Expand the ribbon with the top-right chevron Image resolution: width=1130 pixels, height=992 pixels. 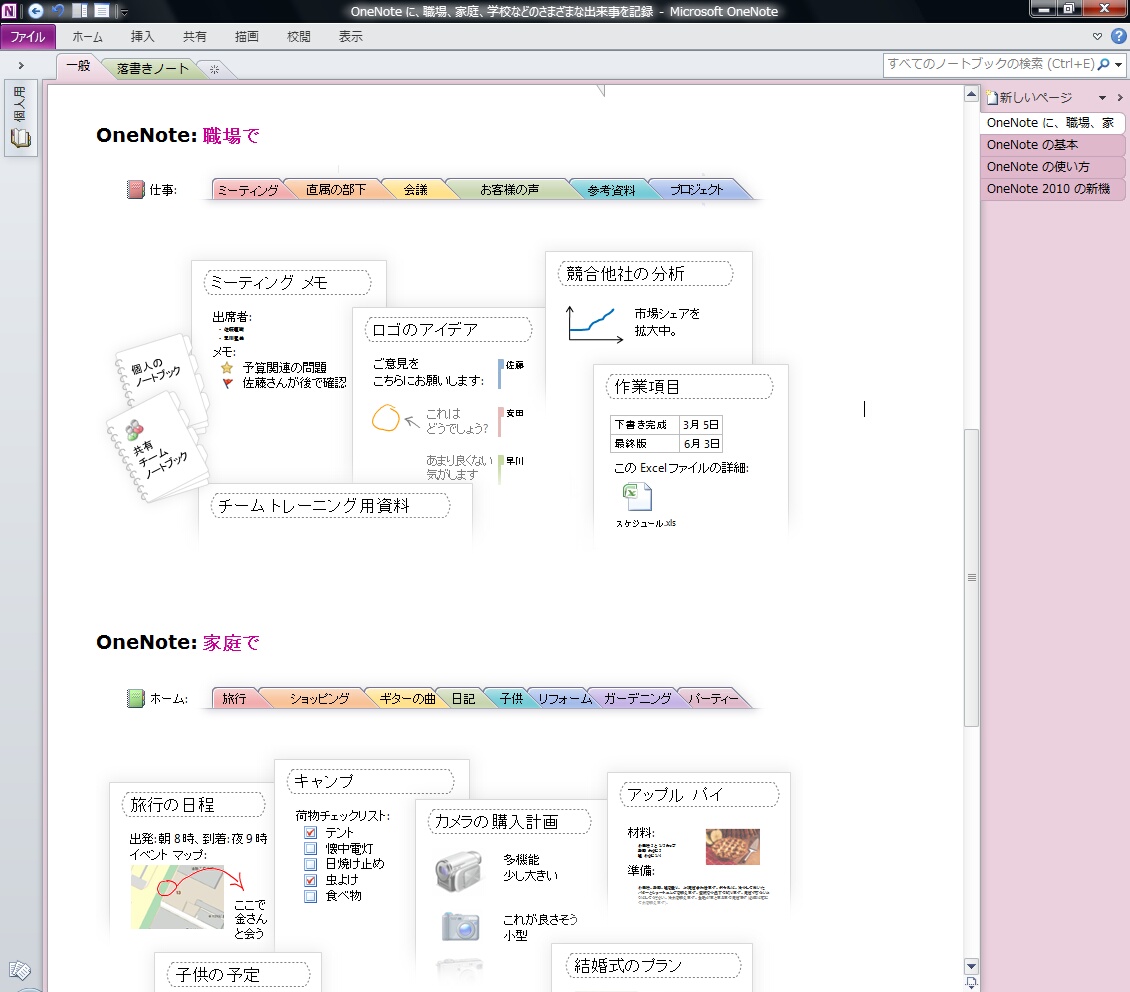tap(1097, 36)
